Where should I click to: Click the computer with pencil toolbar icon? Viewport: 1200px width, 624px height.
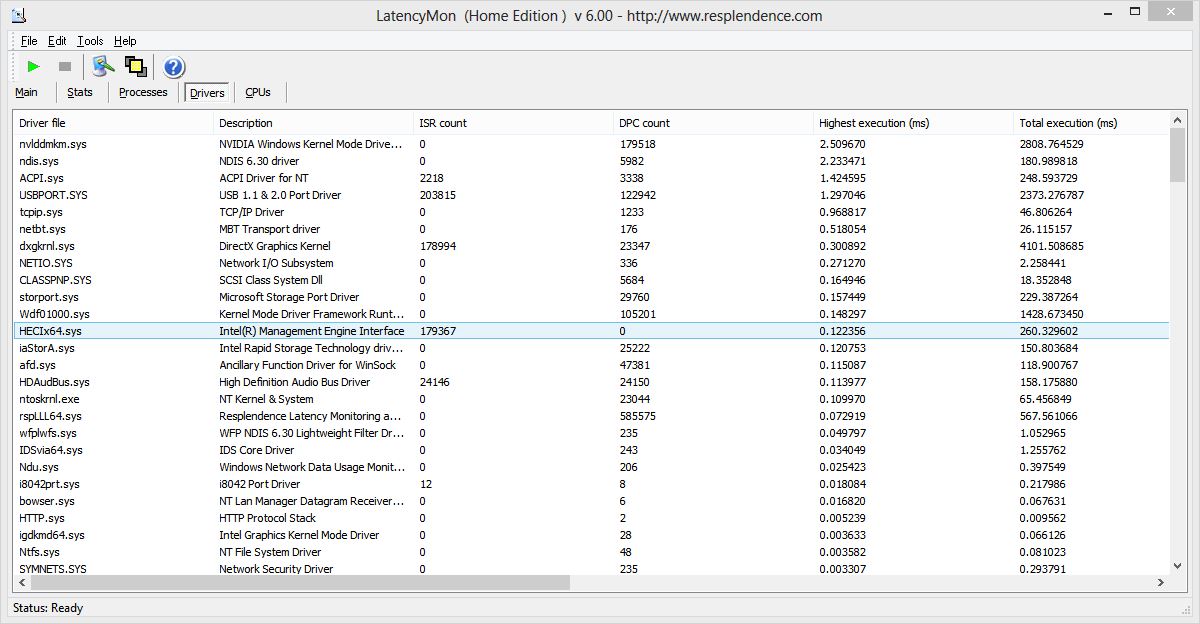coord(103,67)
